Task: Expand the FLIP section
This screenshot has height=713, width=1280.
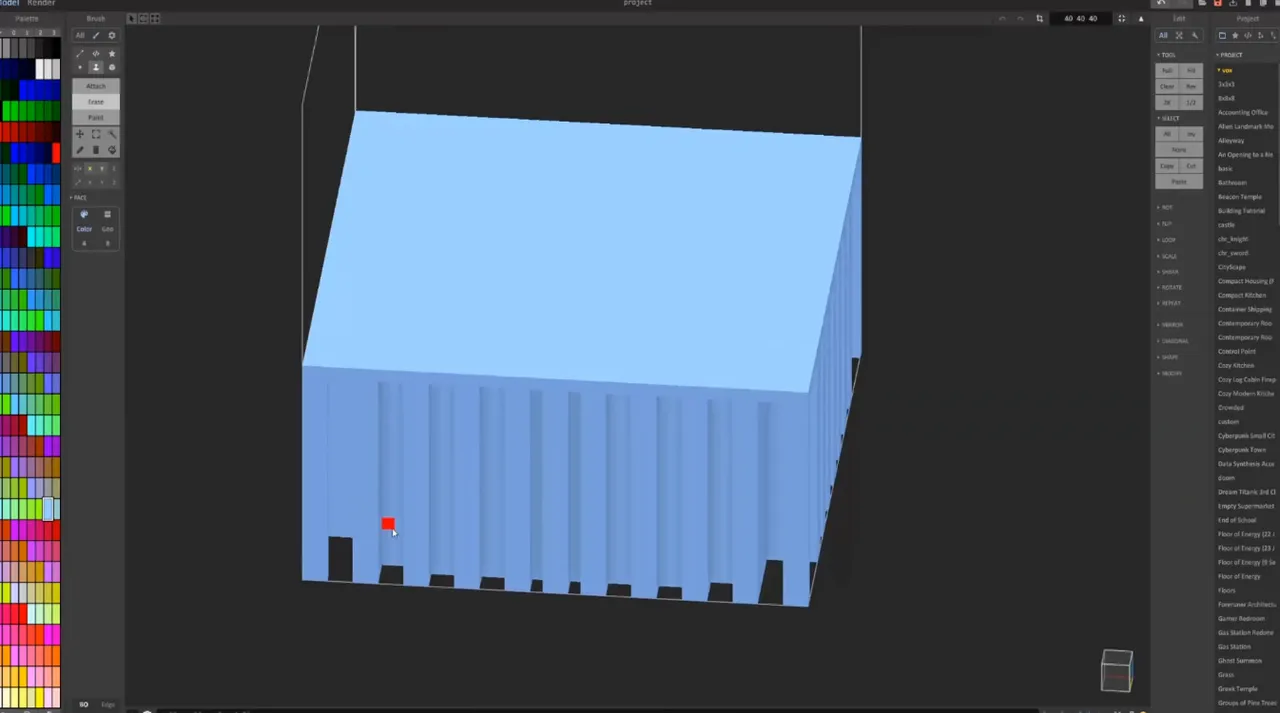Action: (1165, 223)
